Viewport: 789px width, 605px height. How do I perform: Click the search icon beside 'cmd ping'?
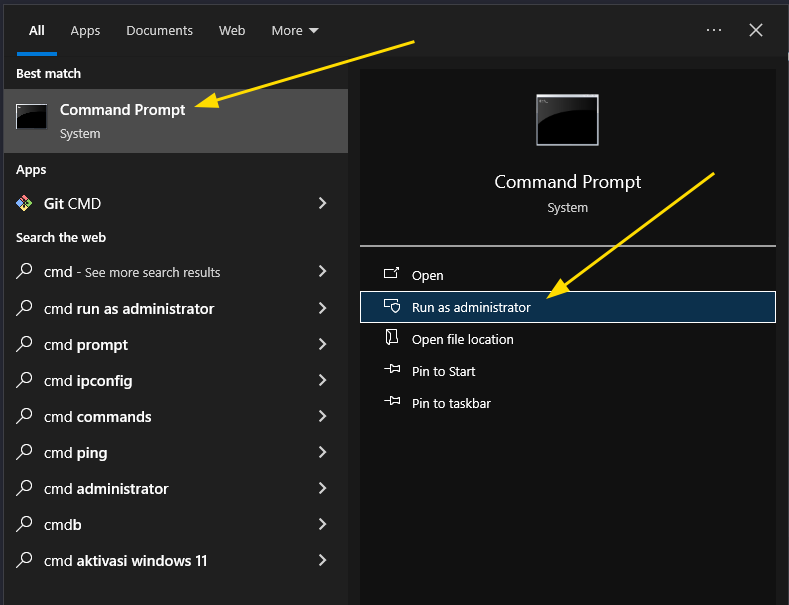(24, 452)
